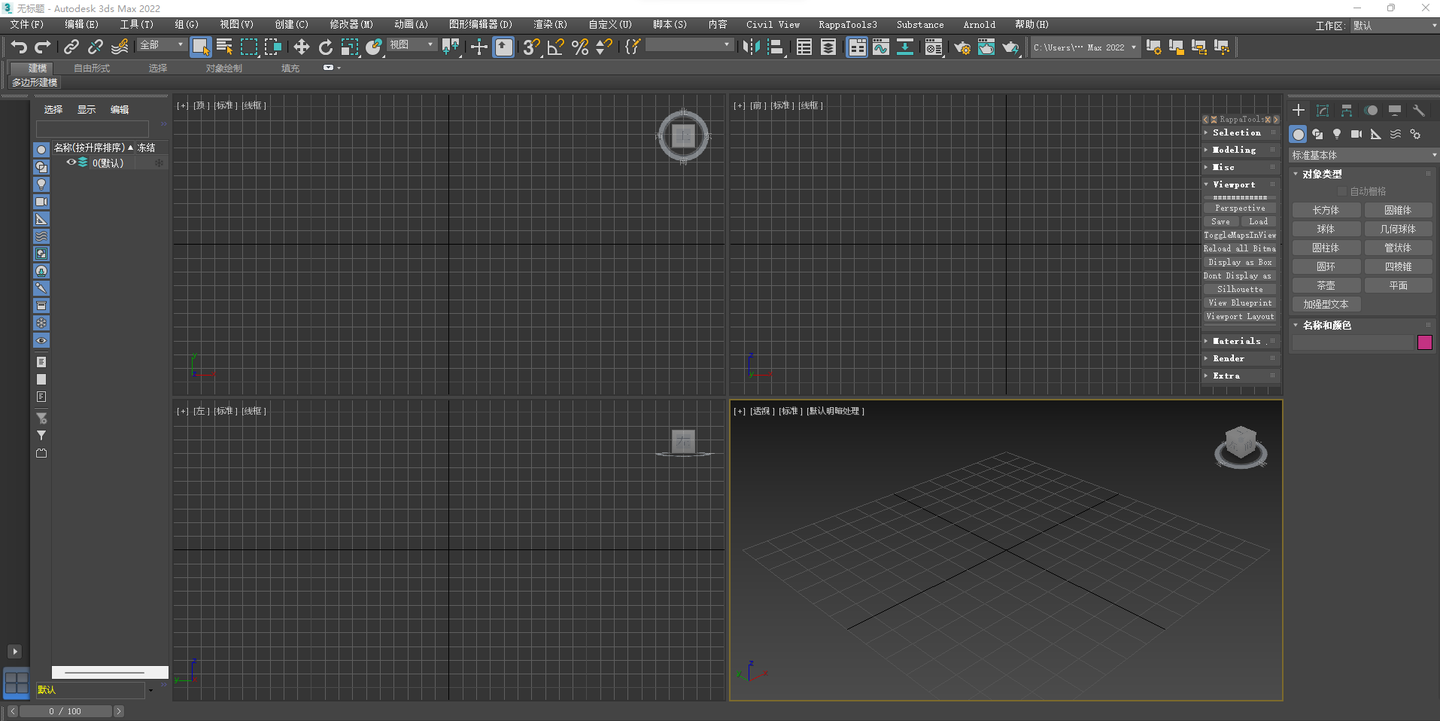Open the 渲染(R) menu
Image resolution: width=1440 pixels, height=721 pixels.
[x=549, y=24]
